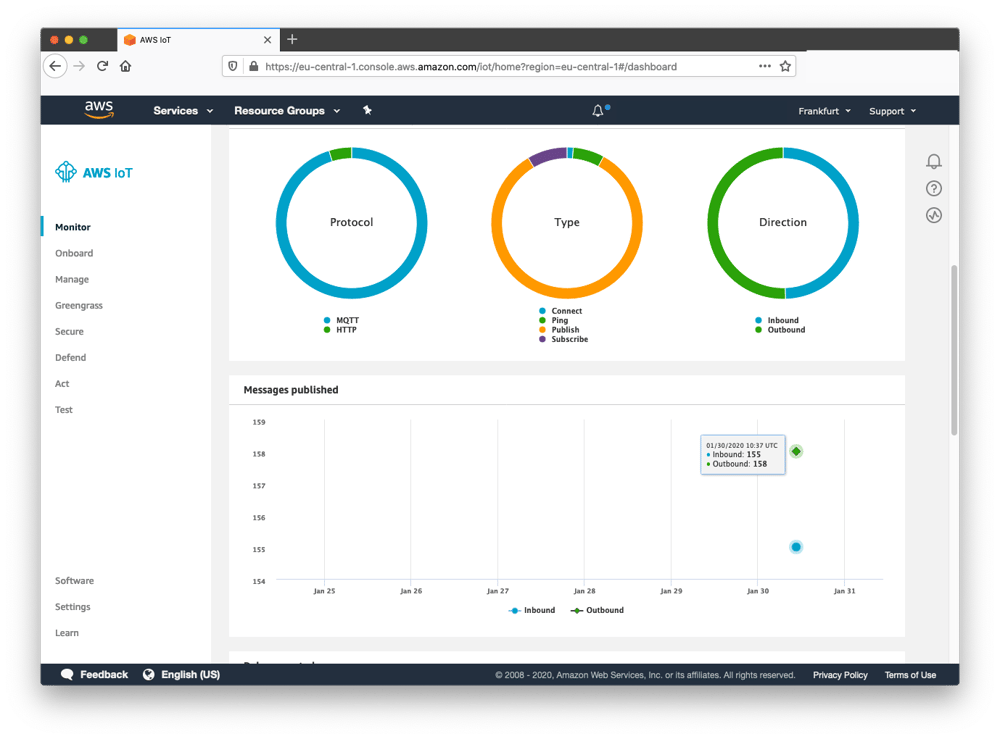Open the Defend sidebar section
The image size is (1000, 739).
(71, 358)
